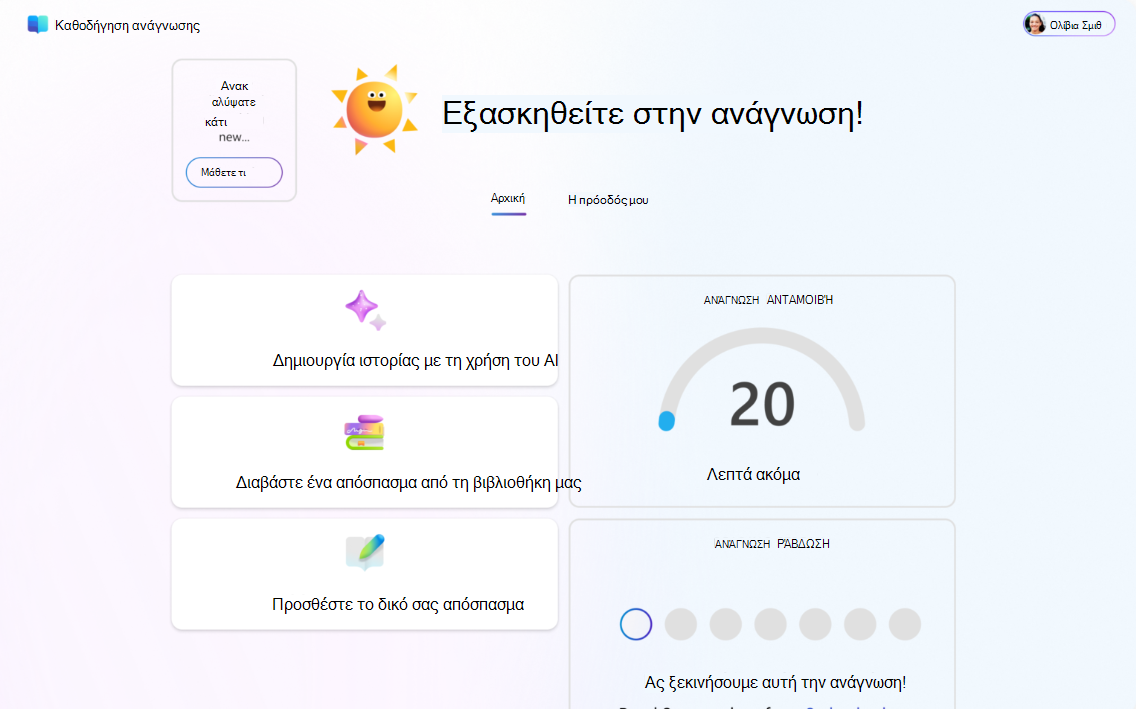The height and width of the screenshot is (709, 1136).
Task: Click the Λεπτά ακόμα label
Action: pos(753,474)
